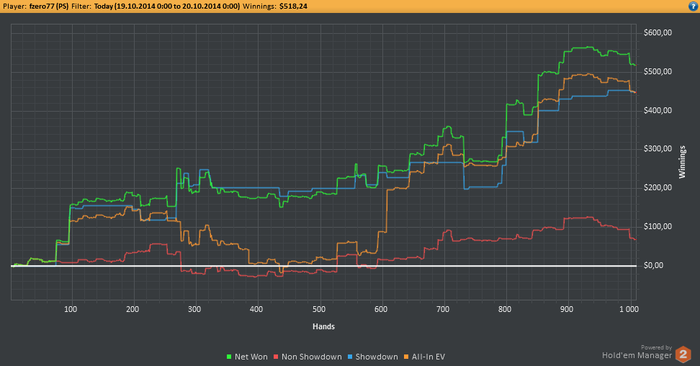The width and height of the screenshot is (700, 366).
Task: Click the 300 hands axis label
Action: click(195, 309)
